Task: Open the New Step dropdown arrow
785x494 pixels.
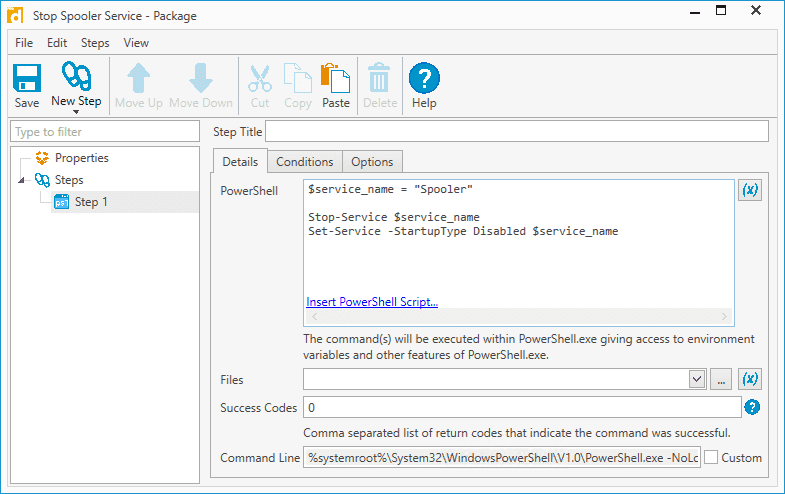Action: 76,112
